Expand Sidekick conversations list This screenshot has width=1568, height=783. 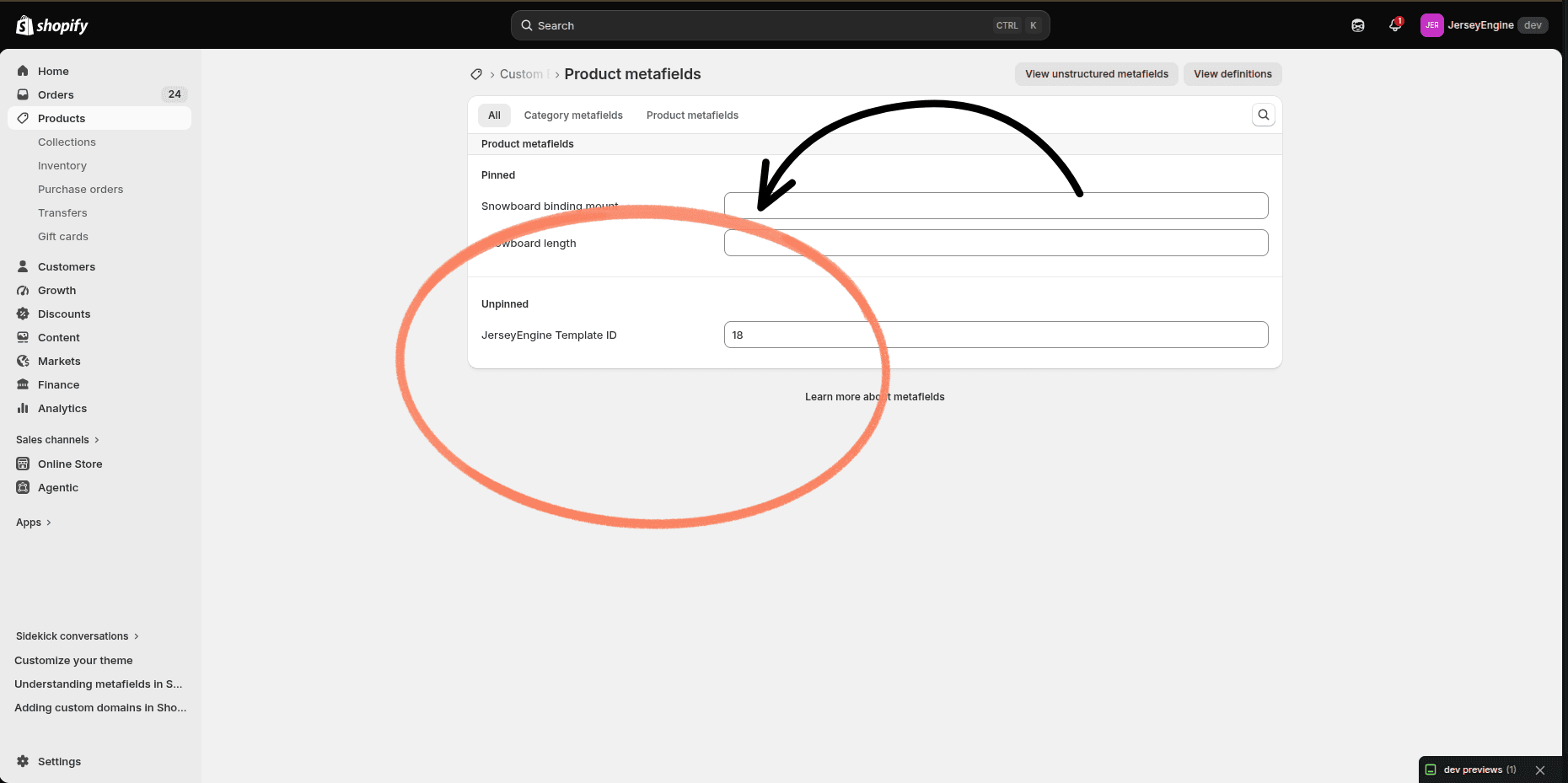pyautogui.click(x=77, y=636)
